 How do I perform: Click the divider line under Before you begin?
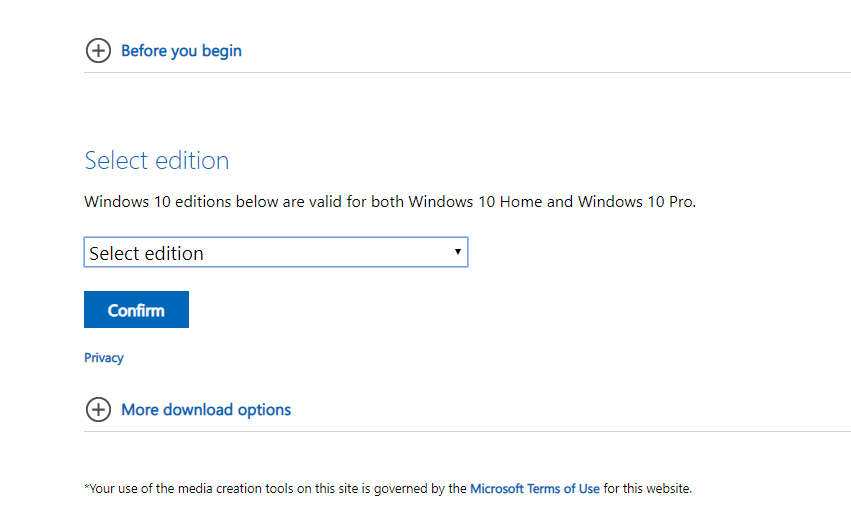pos(467,72)
